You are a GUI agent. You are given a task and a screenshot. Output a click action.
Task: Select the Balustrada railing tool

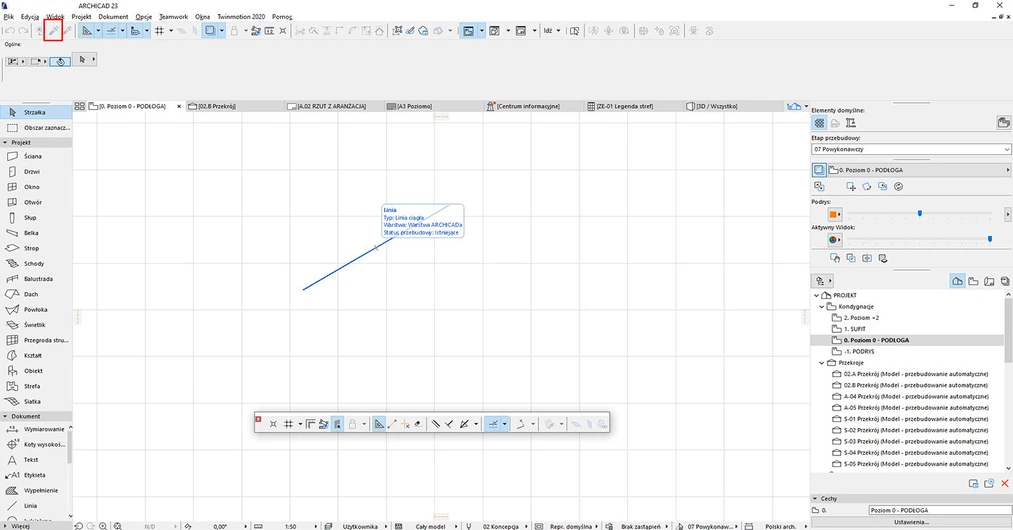36,279
